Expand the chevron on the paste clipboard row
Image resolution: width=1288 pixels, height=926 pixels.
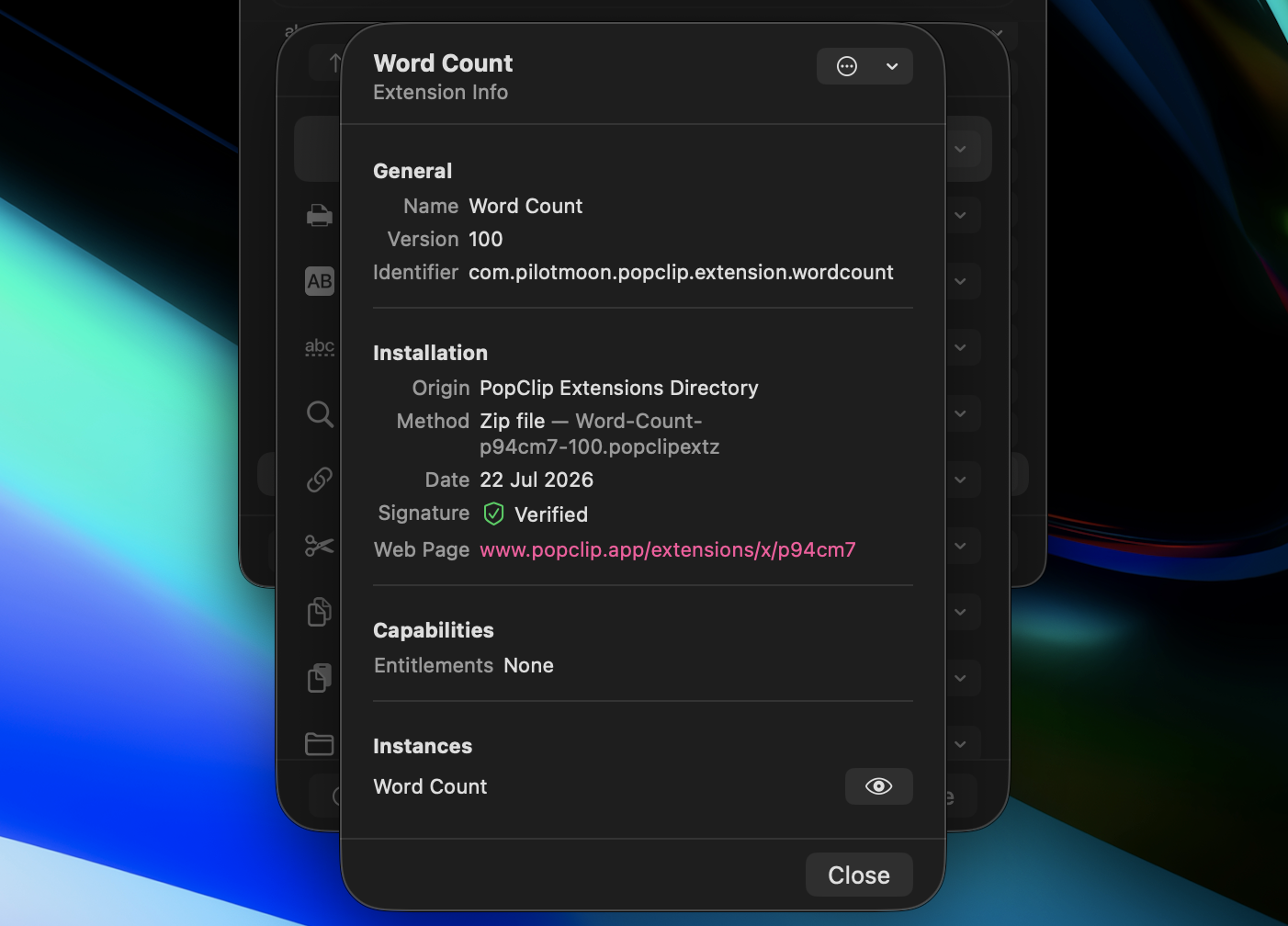pyautogui.click(x=960, y=678)
